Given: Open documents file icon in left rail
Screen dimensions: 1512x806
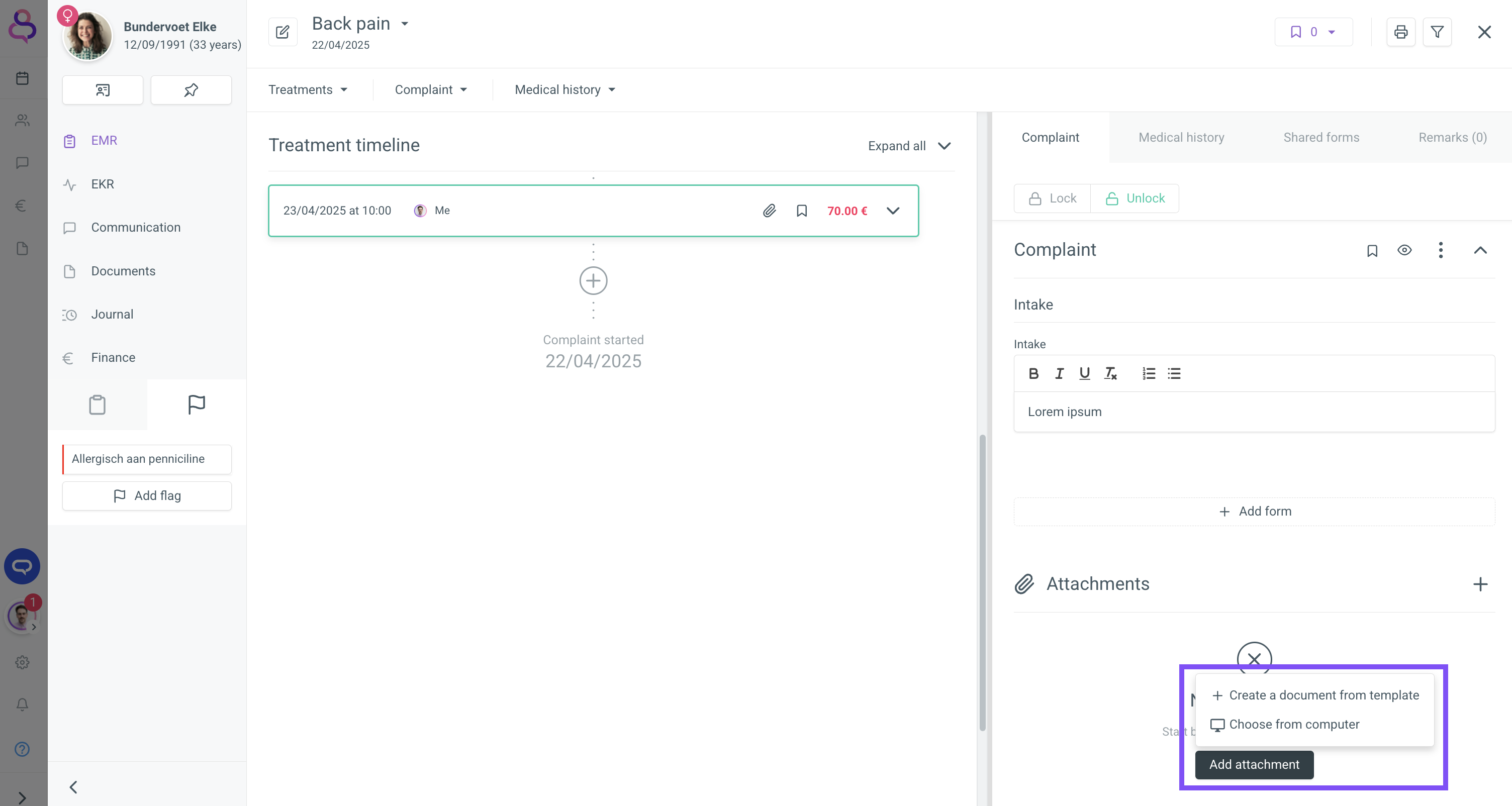Looking at the screenshot, I should pos(22,248).
